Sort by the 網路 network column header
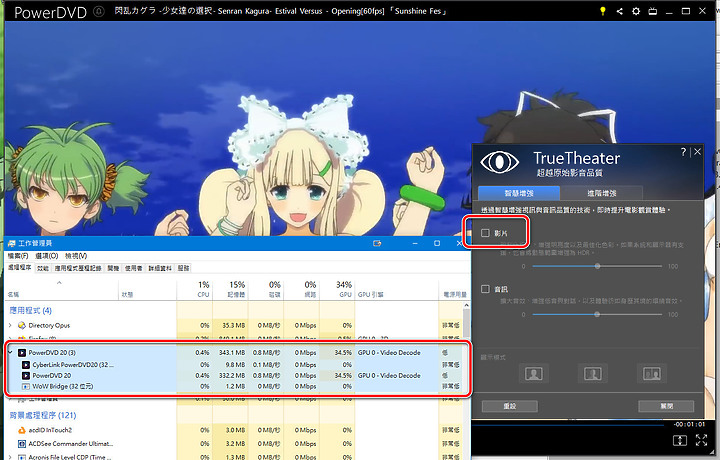Viewport: 720px width, 460px height. [x=302, y=289]
